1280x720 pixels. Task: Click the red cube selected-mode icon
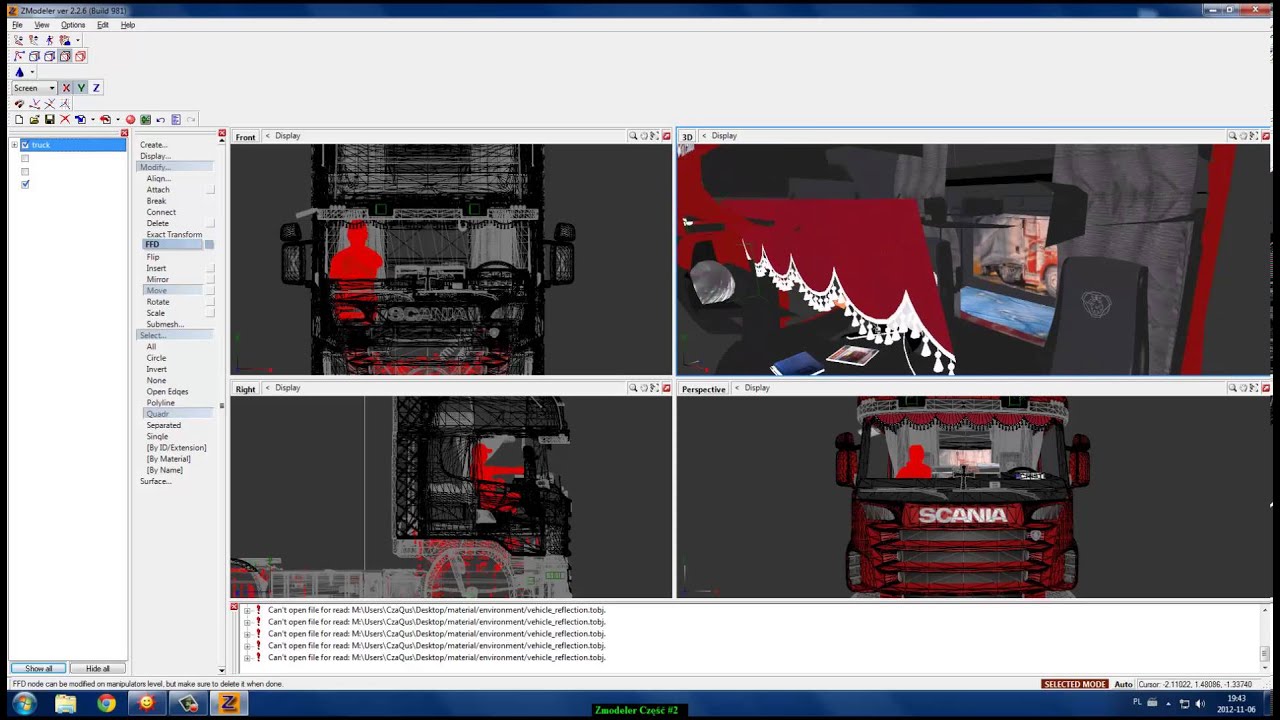[80, 56]
